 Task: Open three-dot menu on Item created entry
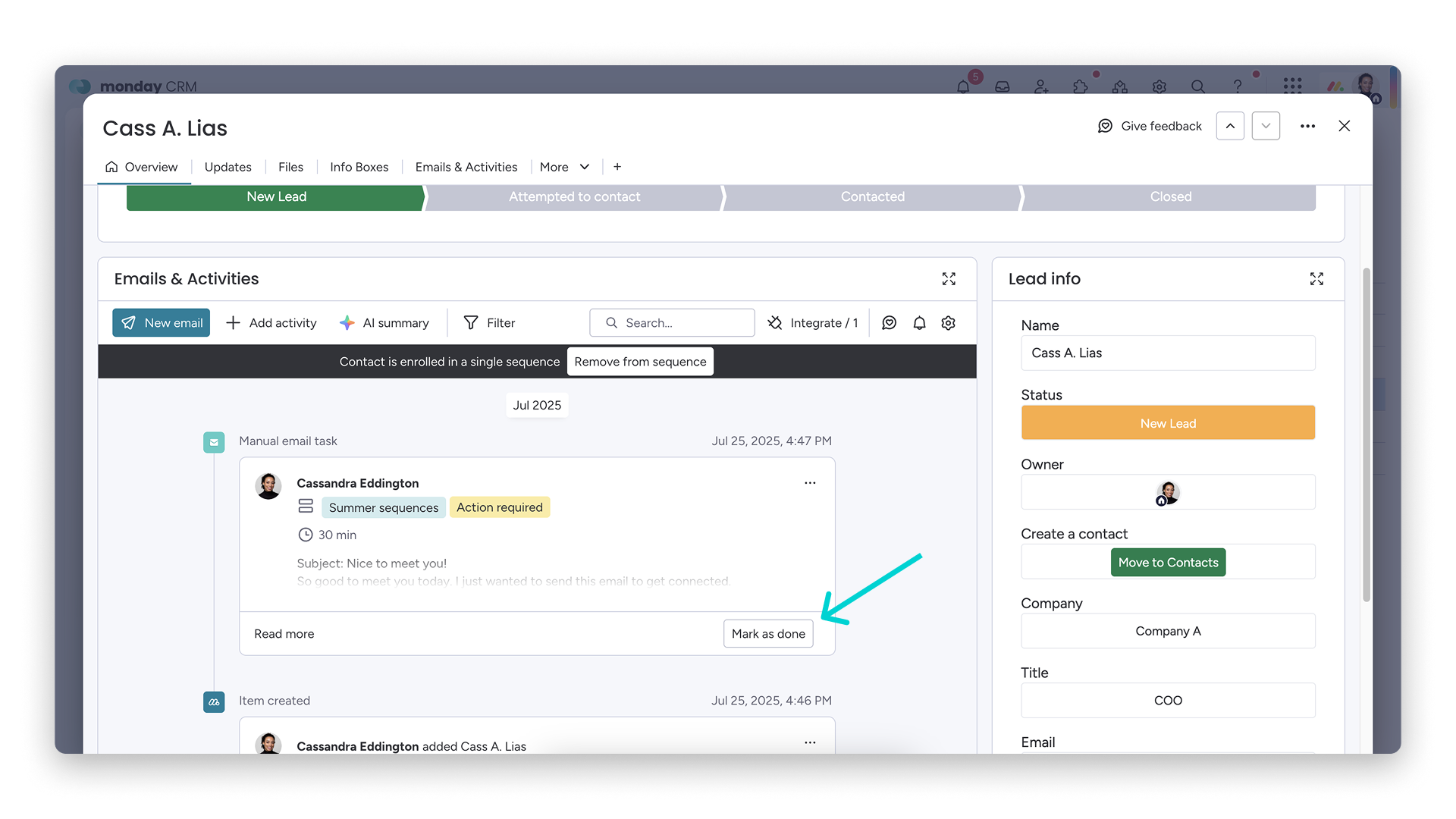(x=810, y=742)
